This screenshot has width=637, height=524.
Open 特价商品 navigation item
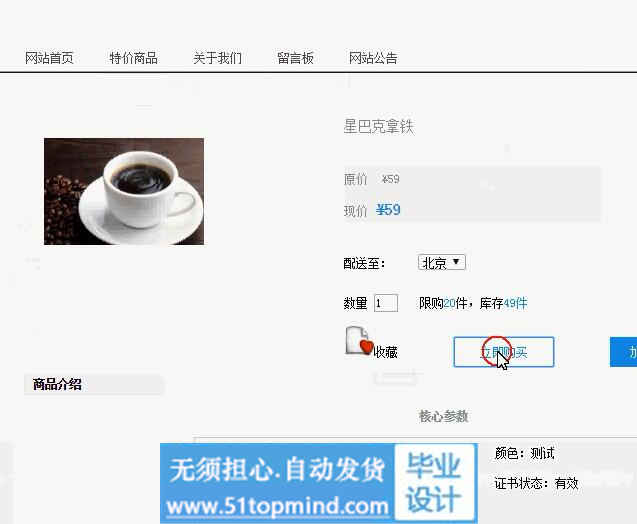coord(133,58)
